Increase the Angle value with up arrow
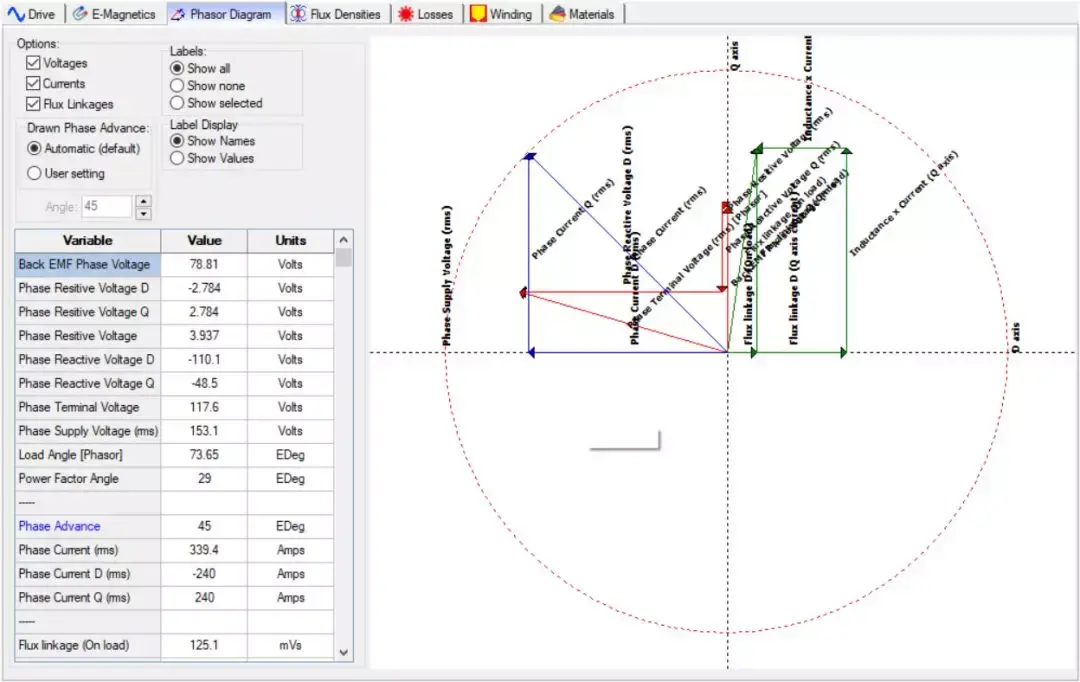The image size is (1080, 682). (143, 201)
